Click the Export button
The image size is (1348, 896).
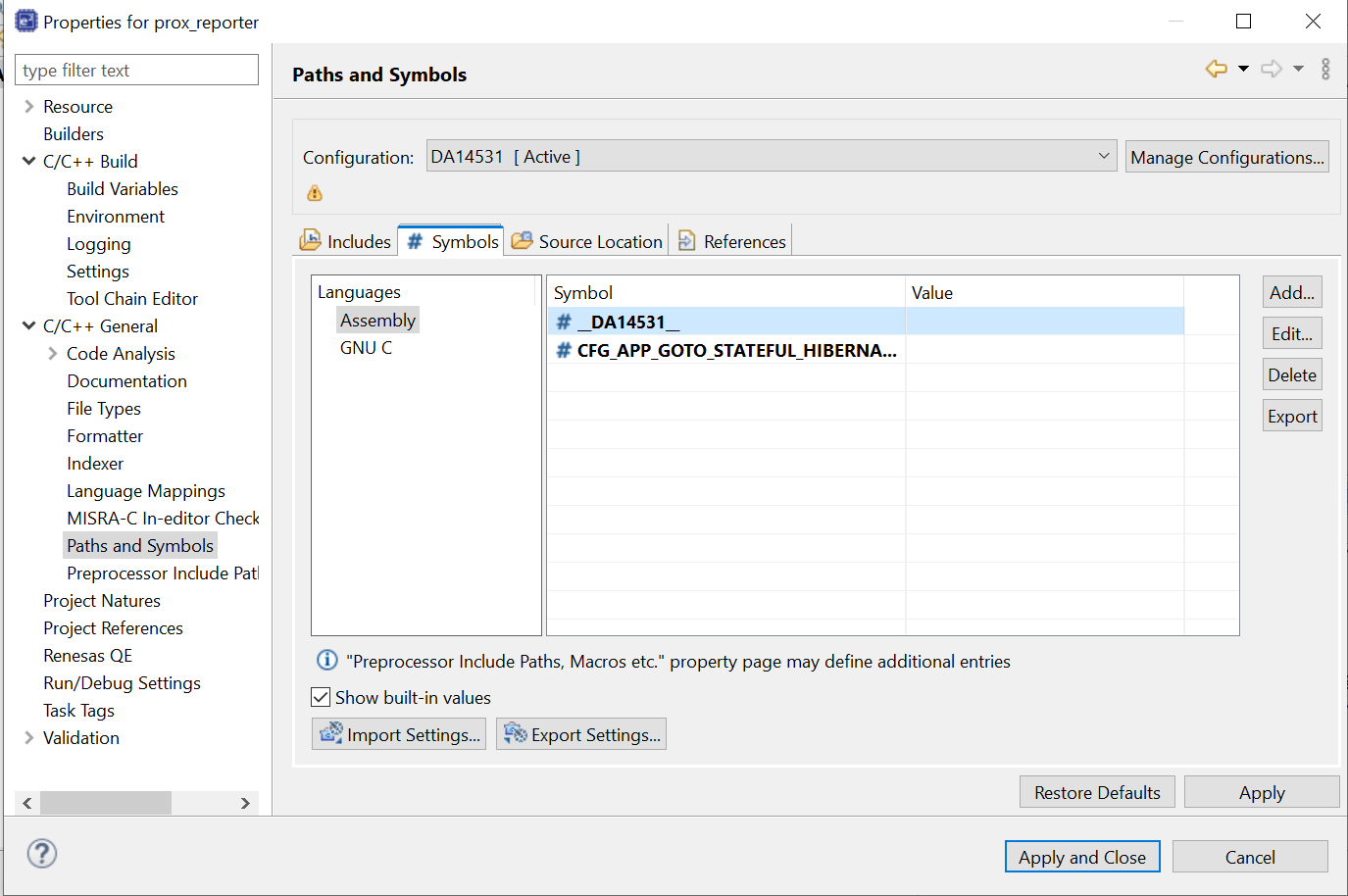1292,416
